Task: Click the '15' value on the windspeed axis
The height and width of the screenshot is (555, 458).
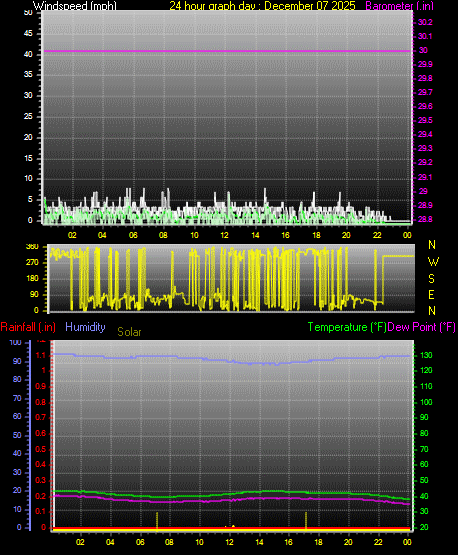Action: pos(28,158)
